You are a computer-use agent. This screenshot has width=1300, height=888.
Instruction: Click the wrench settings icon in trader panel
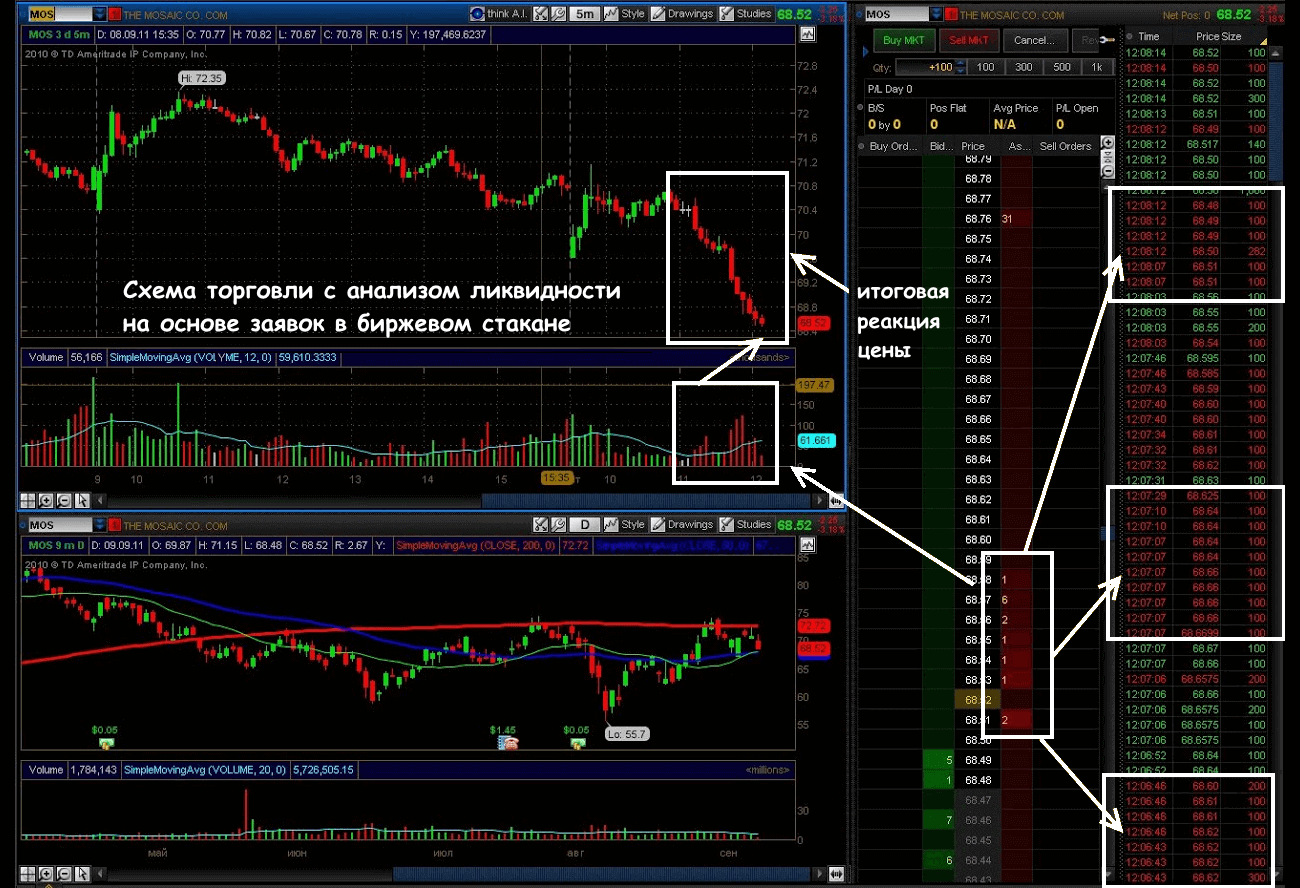(x=1106, y=41)
